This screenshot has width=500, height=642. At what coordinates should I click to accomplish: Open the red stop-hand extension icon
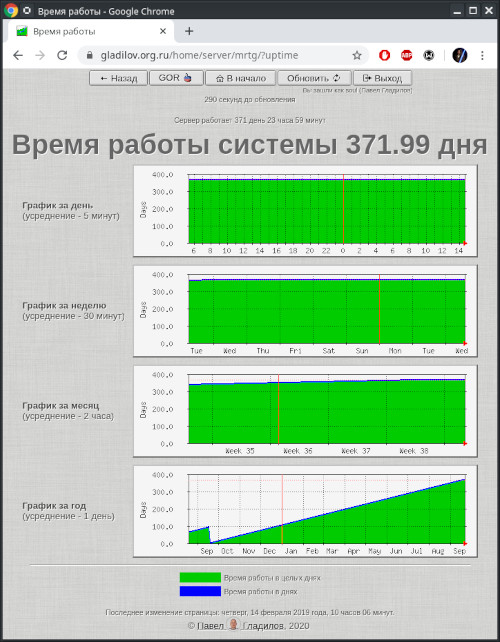click(384, 55)
